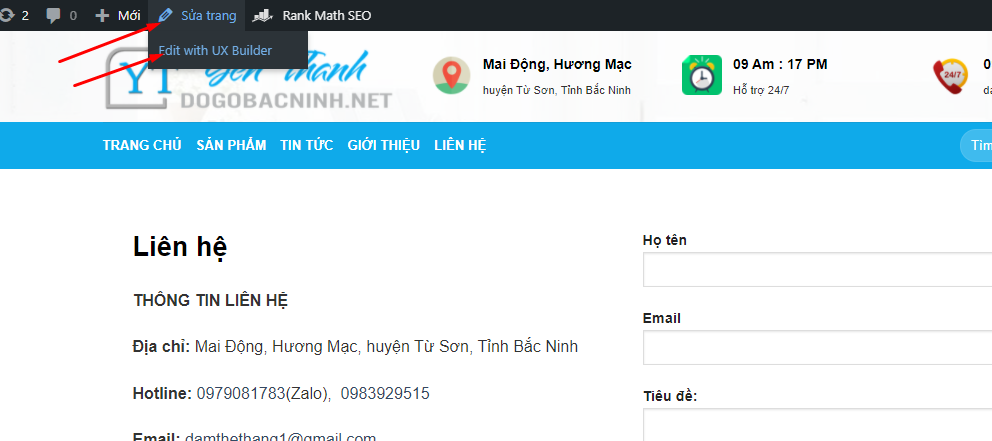Click the pencil icon for Sửa trang
This screenshot has width=992, height=441.
click(166, 16)
